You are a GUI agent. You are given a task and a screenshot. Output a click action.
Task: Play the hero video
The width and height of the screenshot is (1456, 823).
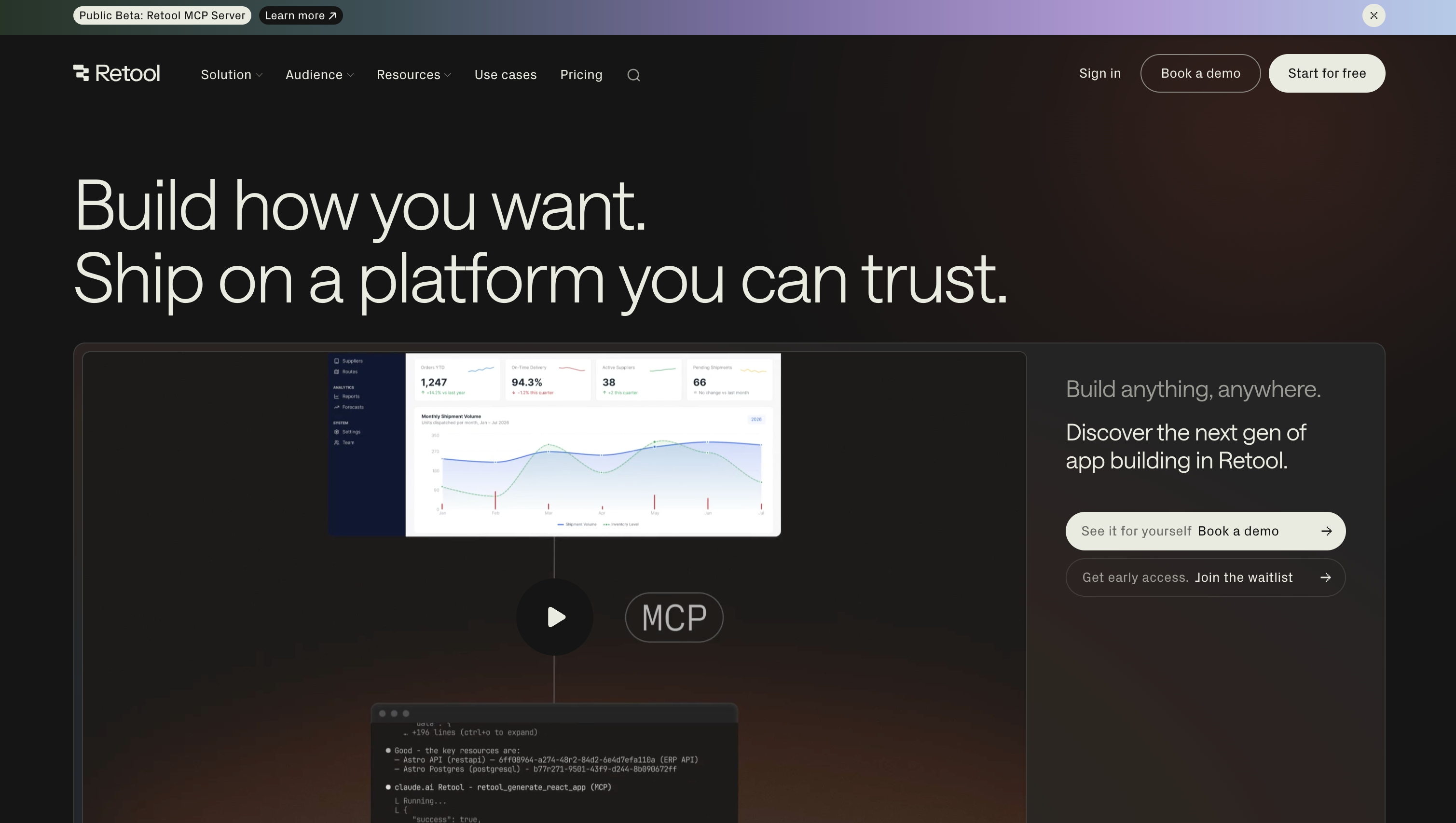[x=554, y=617]
